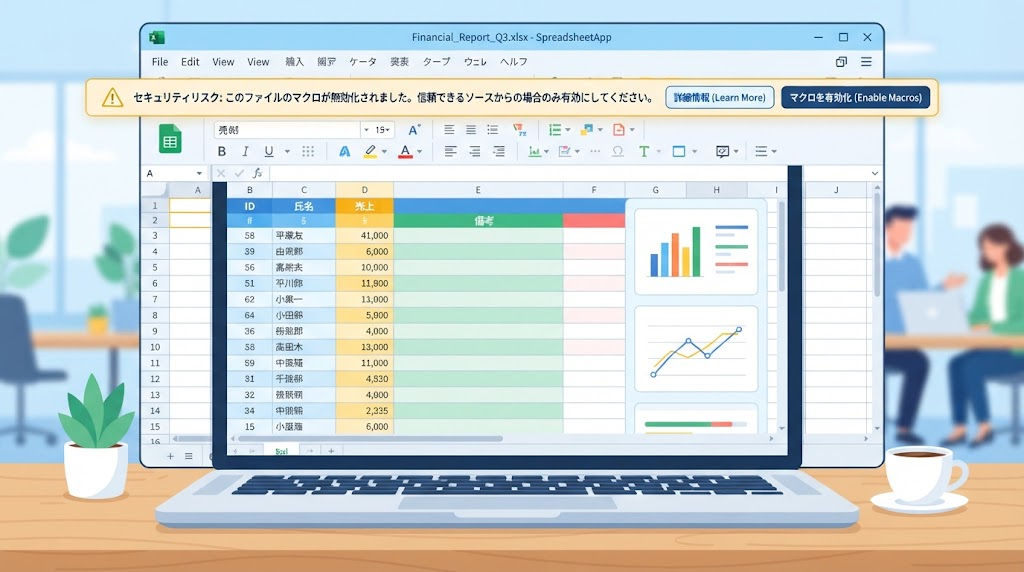Click the green text box T icon
This screenshot has height=572, width=1024.
[x=644, y=151]
